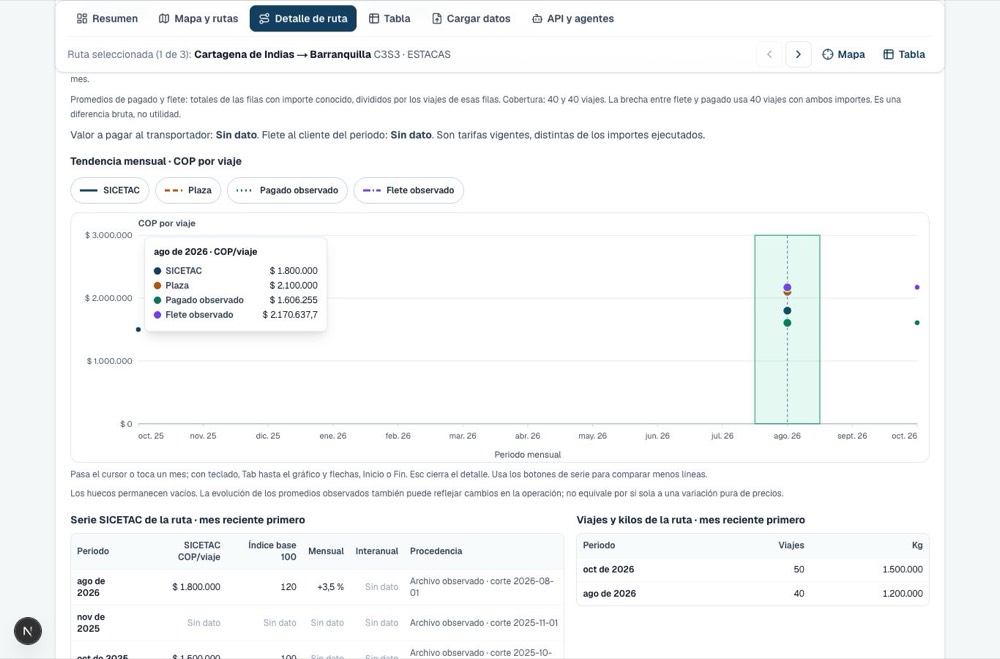Click 'Archivo observado · corte 2026-08-01' cell
Screen dimensions: 1000x659
[482, 587]
